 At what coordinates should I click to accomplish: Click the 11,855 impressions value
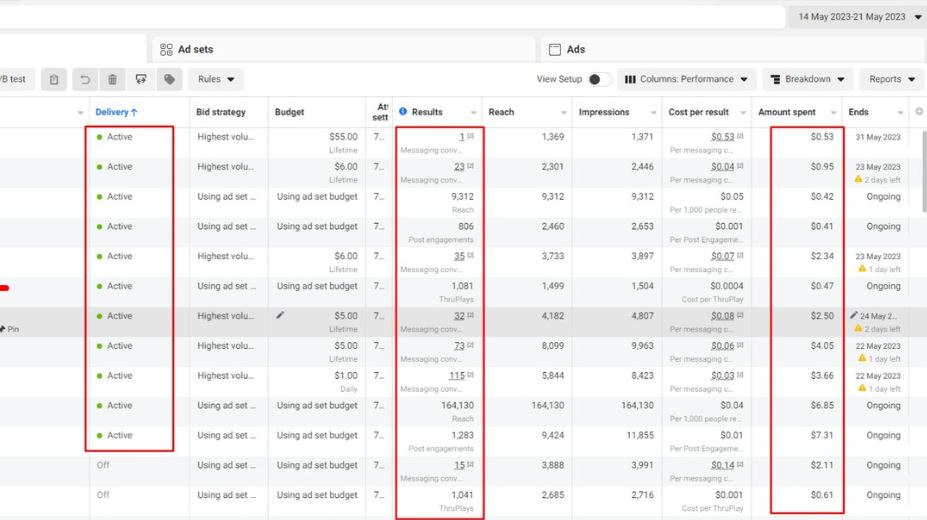pyautogui.click(x=640, y=436)
